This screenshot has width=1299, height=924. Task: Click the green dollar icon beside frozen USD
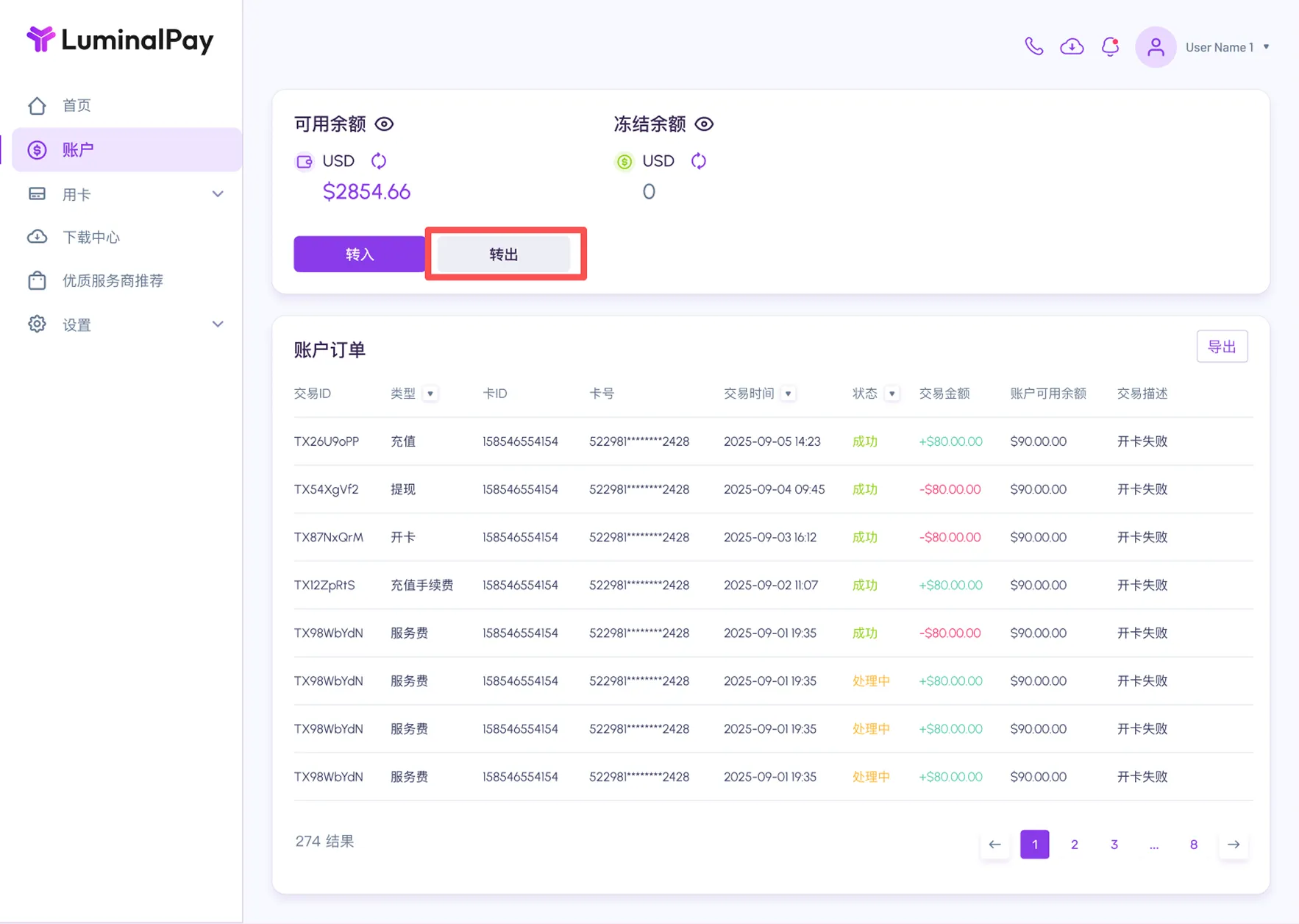point(624,161)
